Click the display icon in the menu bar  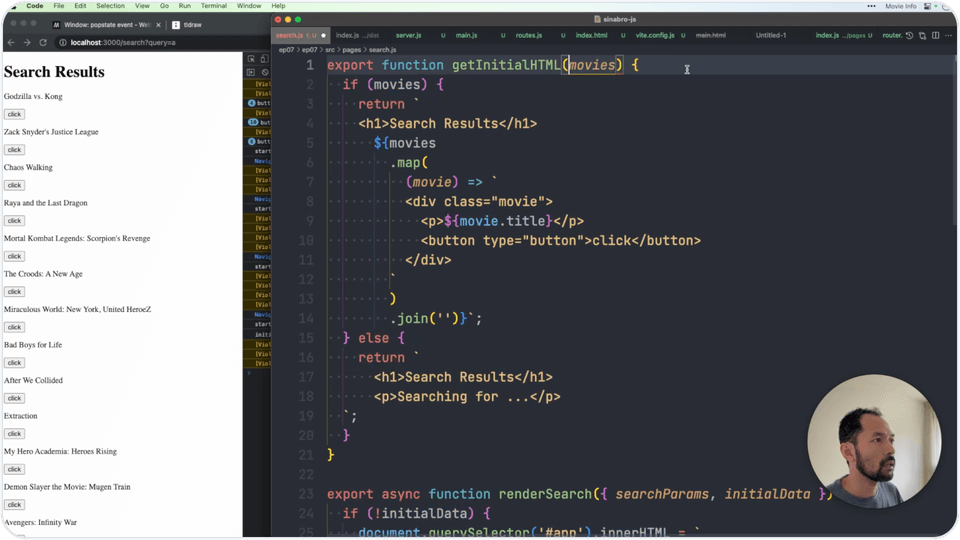927,6
